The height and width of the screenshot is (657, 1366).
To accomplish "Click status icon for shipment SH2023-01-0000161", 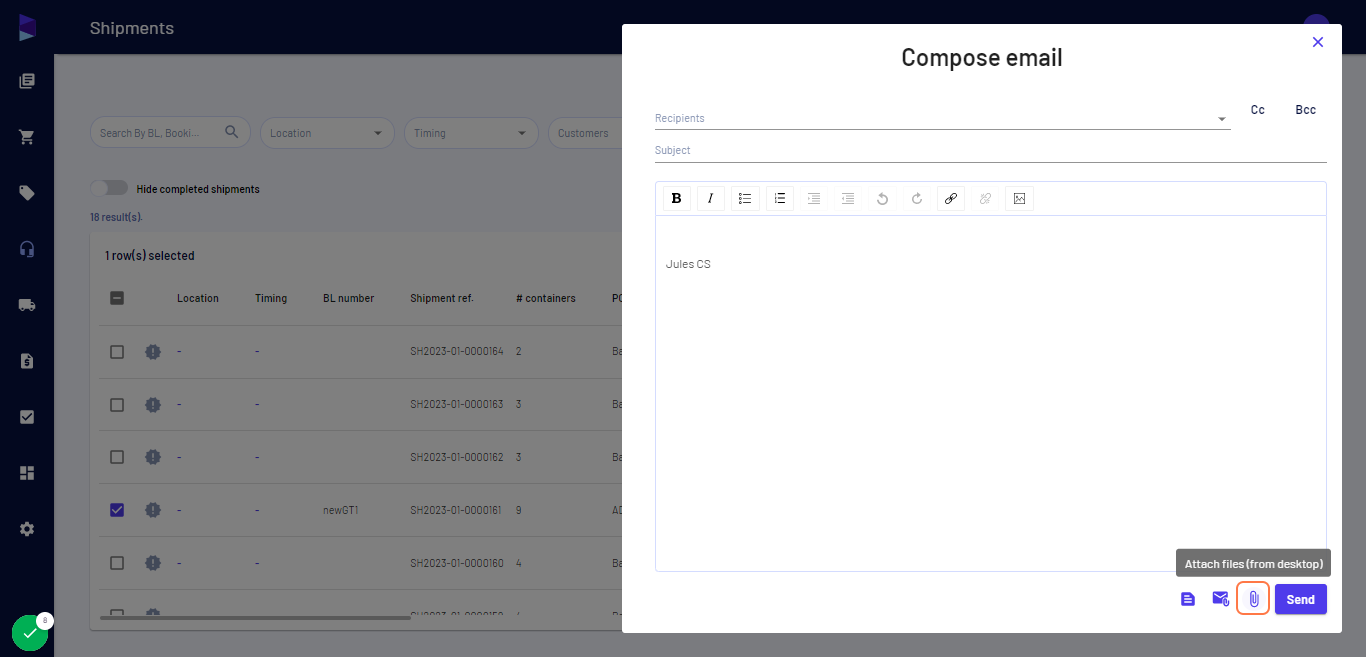I will pos(153,510).
